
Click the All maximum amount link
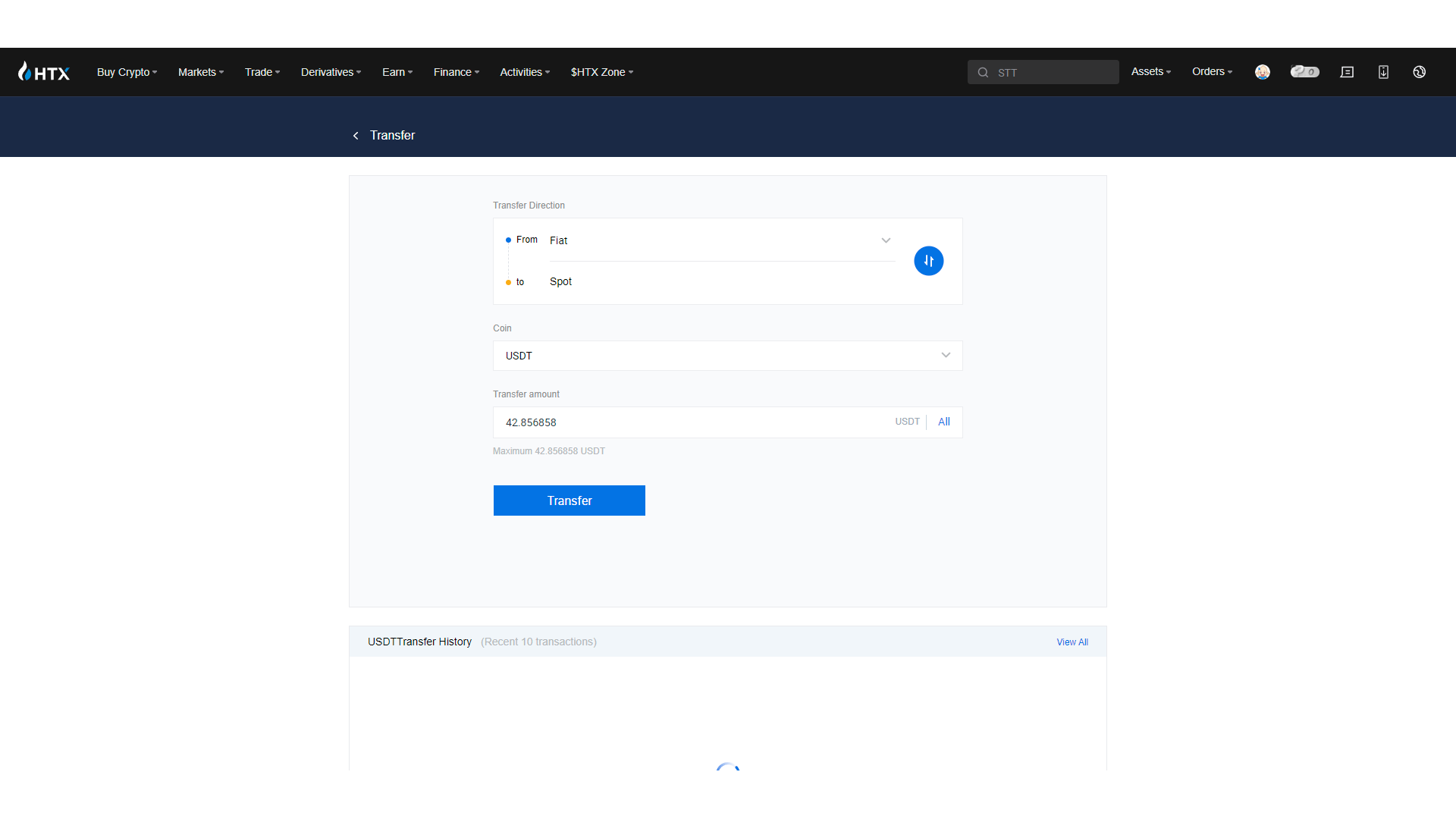[944, 421]
